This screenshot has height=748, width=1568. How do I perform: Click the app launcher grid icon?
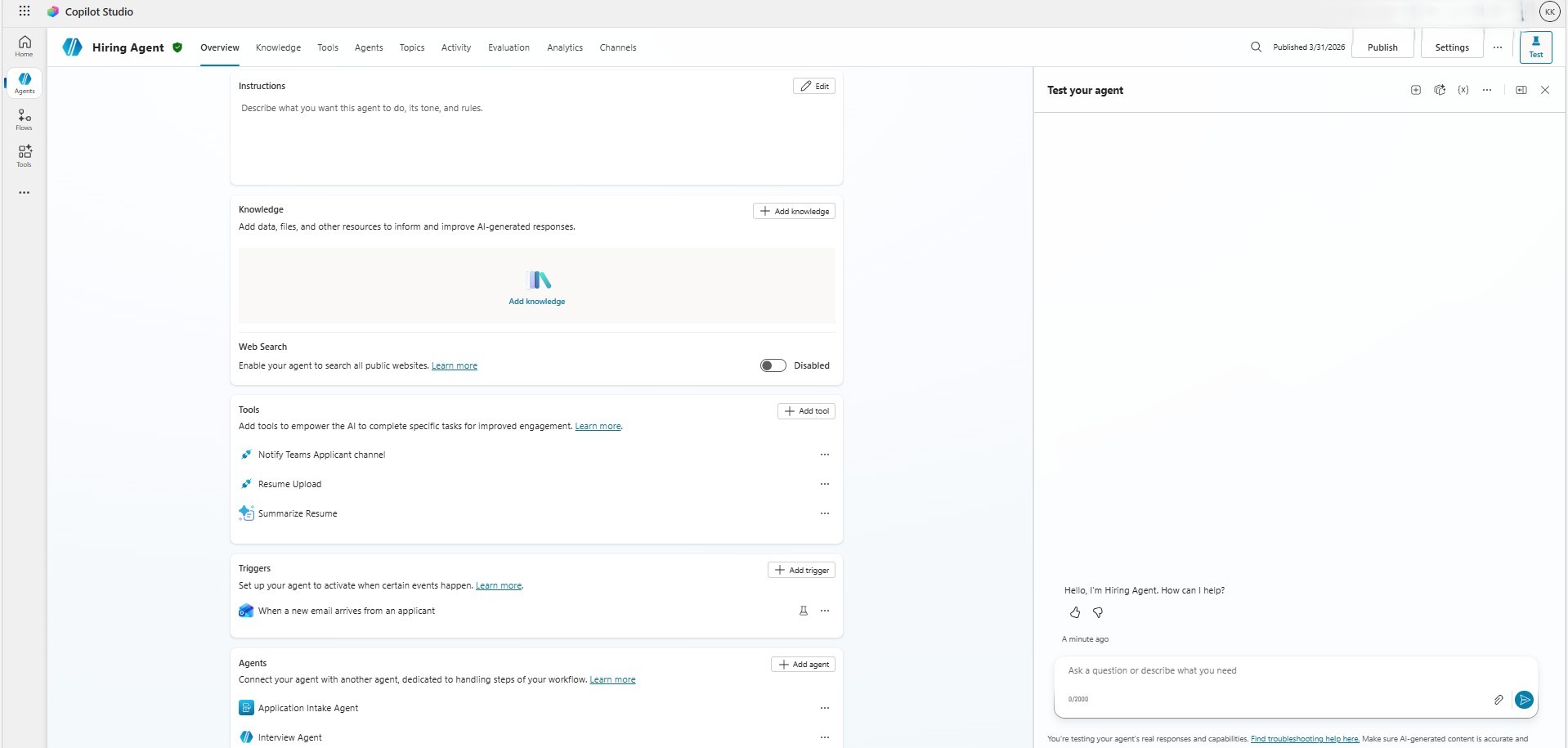25,11
